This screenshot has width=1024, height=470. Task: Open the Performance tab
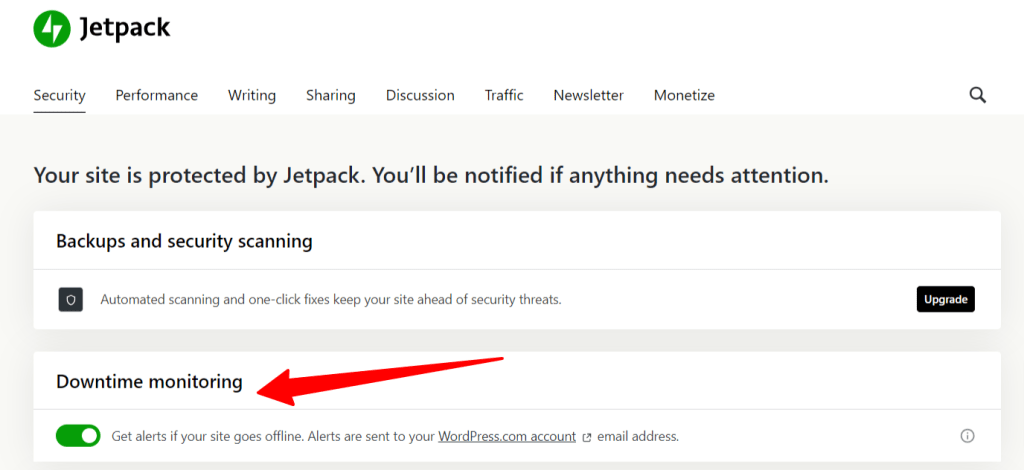coord(157,95)
